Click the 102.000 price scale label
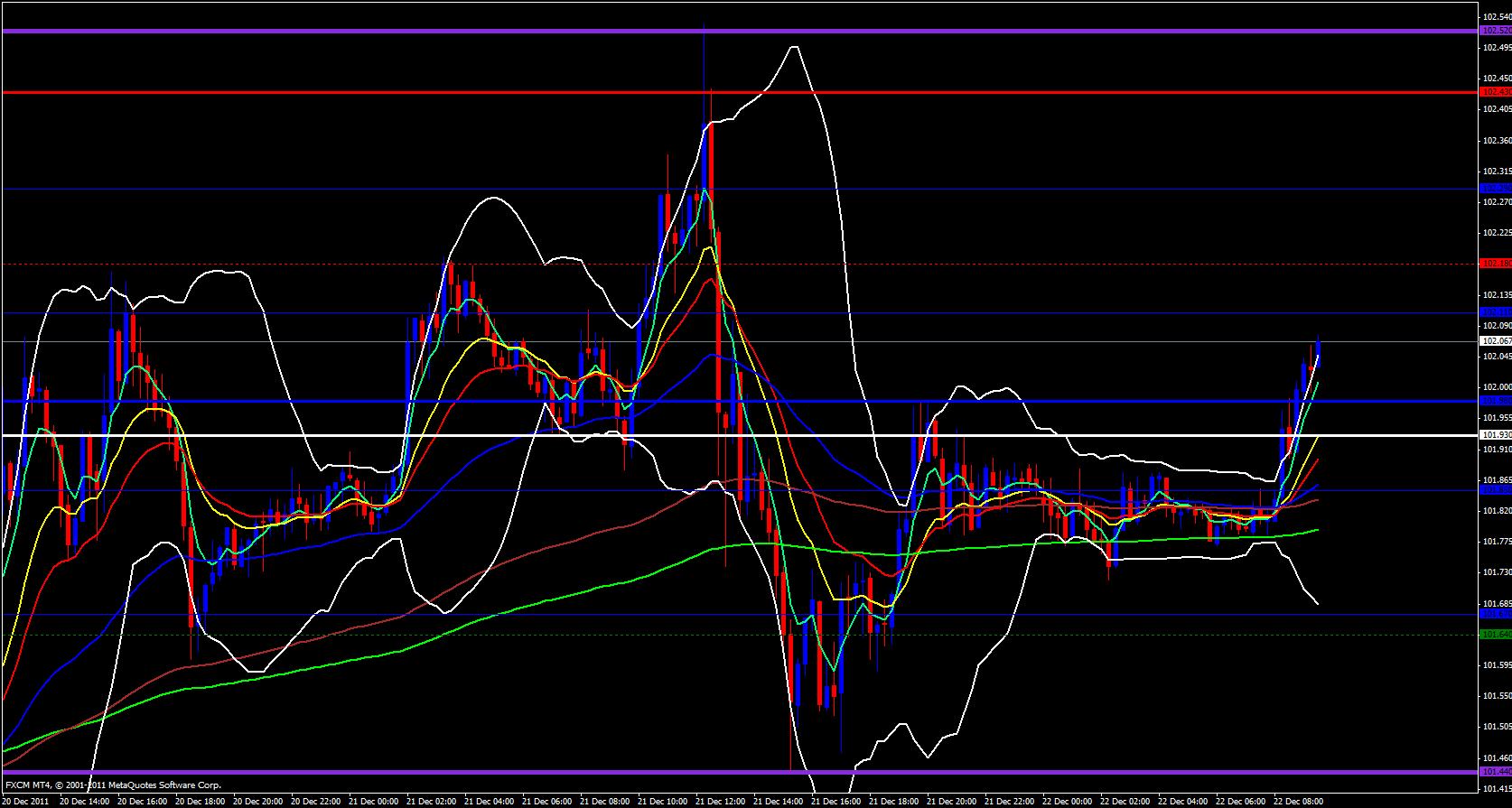Screen dimensions: 1512x808 point(1497,387)
